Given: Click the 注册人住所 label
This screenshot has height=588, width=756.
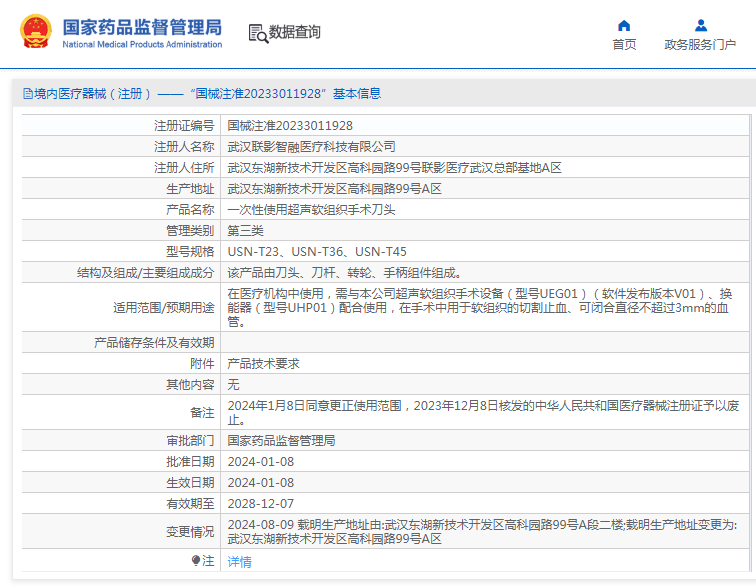Looking at the screenshot, I should (184, 168).
